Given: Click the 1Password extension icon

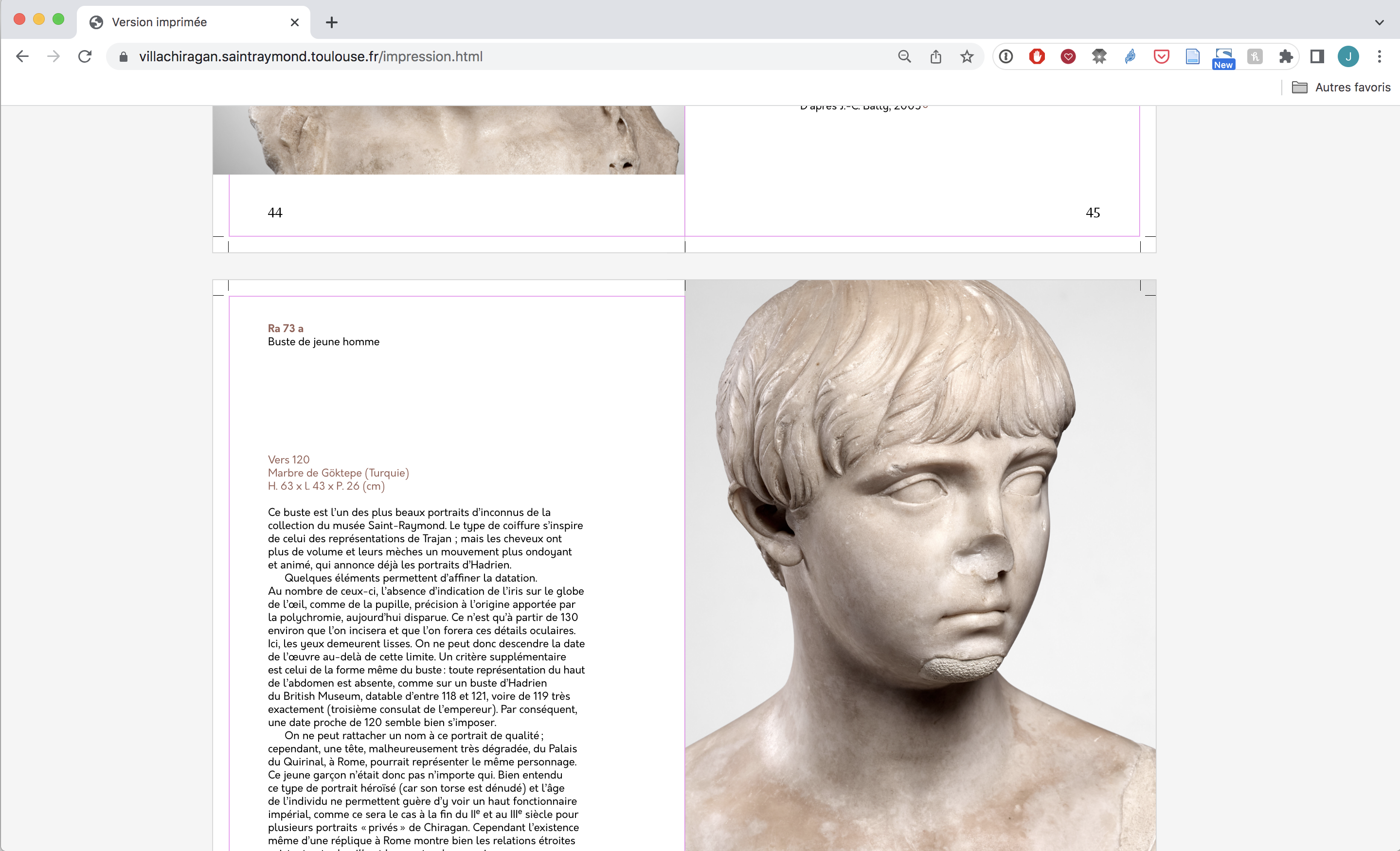Looking at the screenshot, I should coord(1005,56).
